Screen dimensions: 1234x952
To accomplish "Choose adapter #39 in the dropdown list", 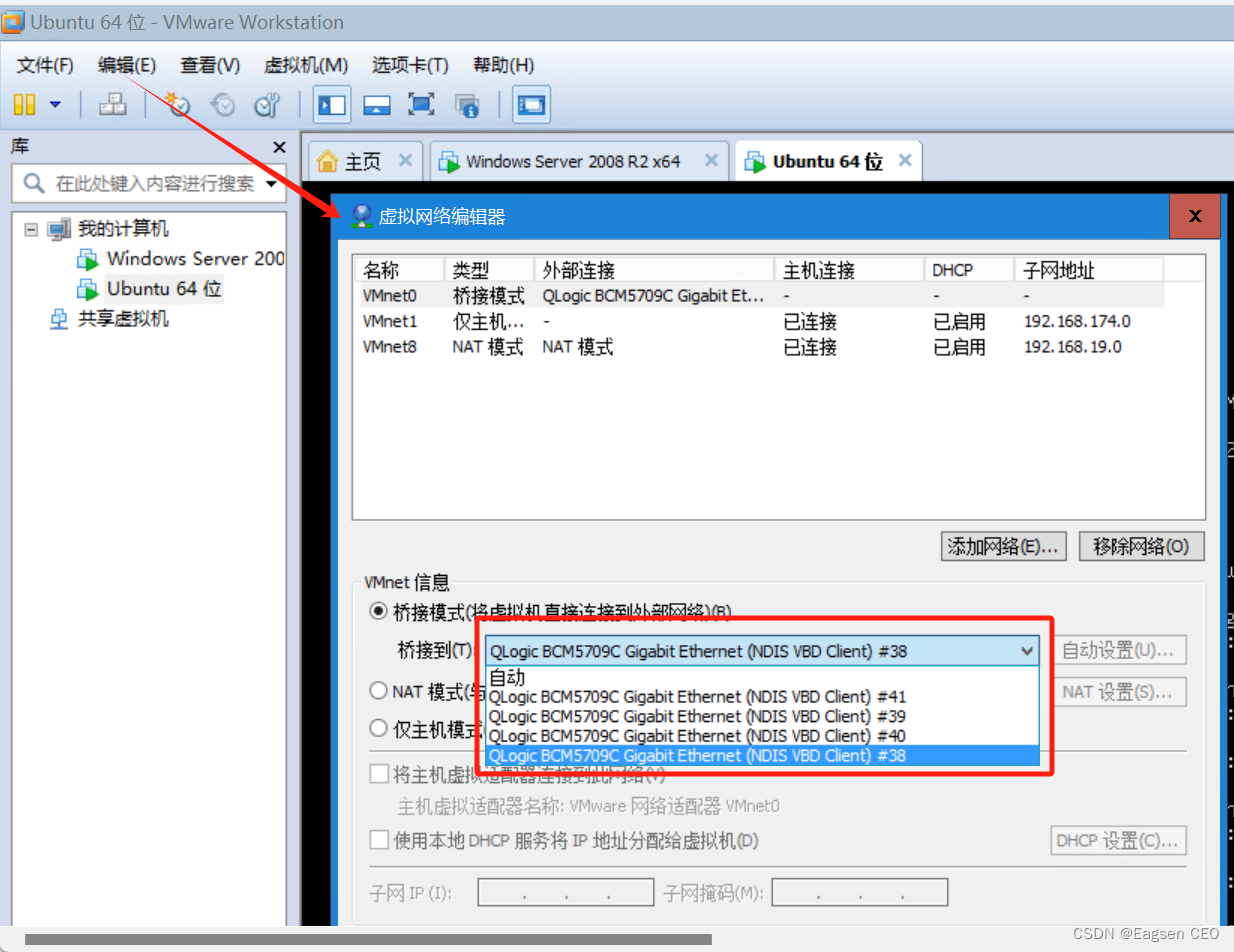I will (762, 716).
